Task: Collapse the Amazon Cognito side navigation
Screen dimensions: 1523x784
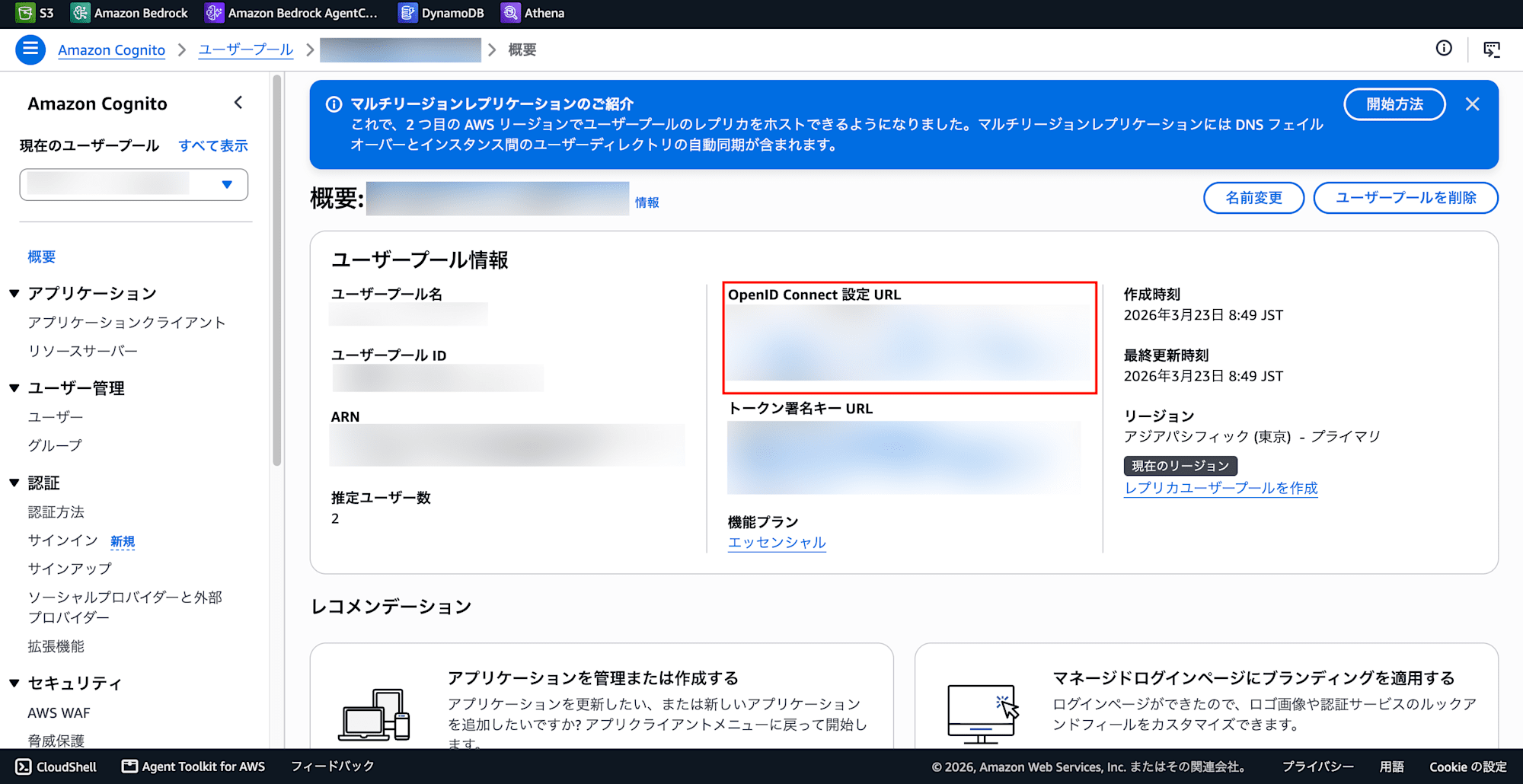Action: pos(238,103)
